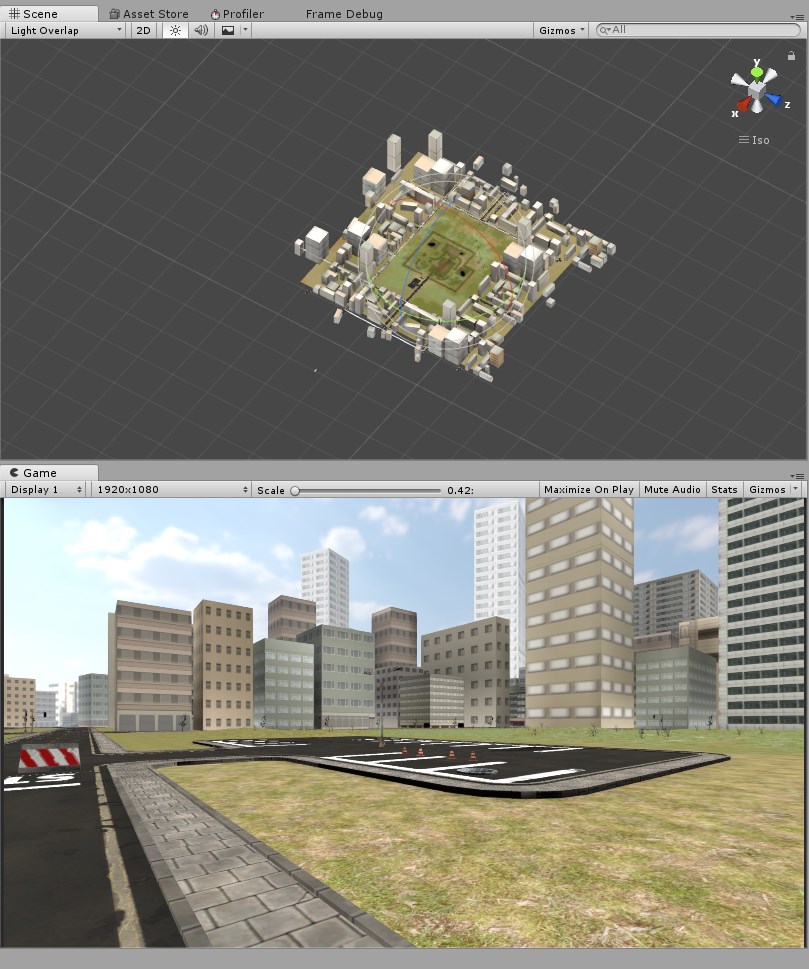Toggle Mute Audio in Game view

tap(672, 489)
